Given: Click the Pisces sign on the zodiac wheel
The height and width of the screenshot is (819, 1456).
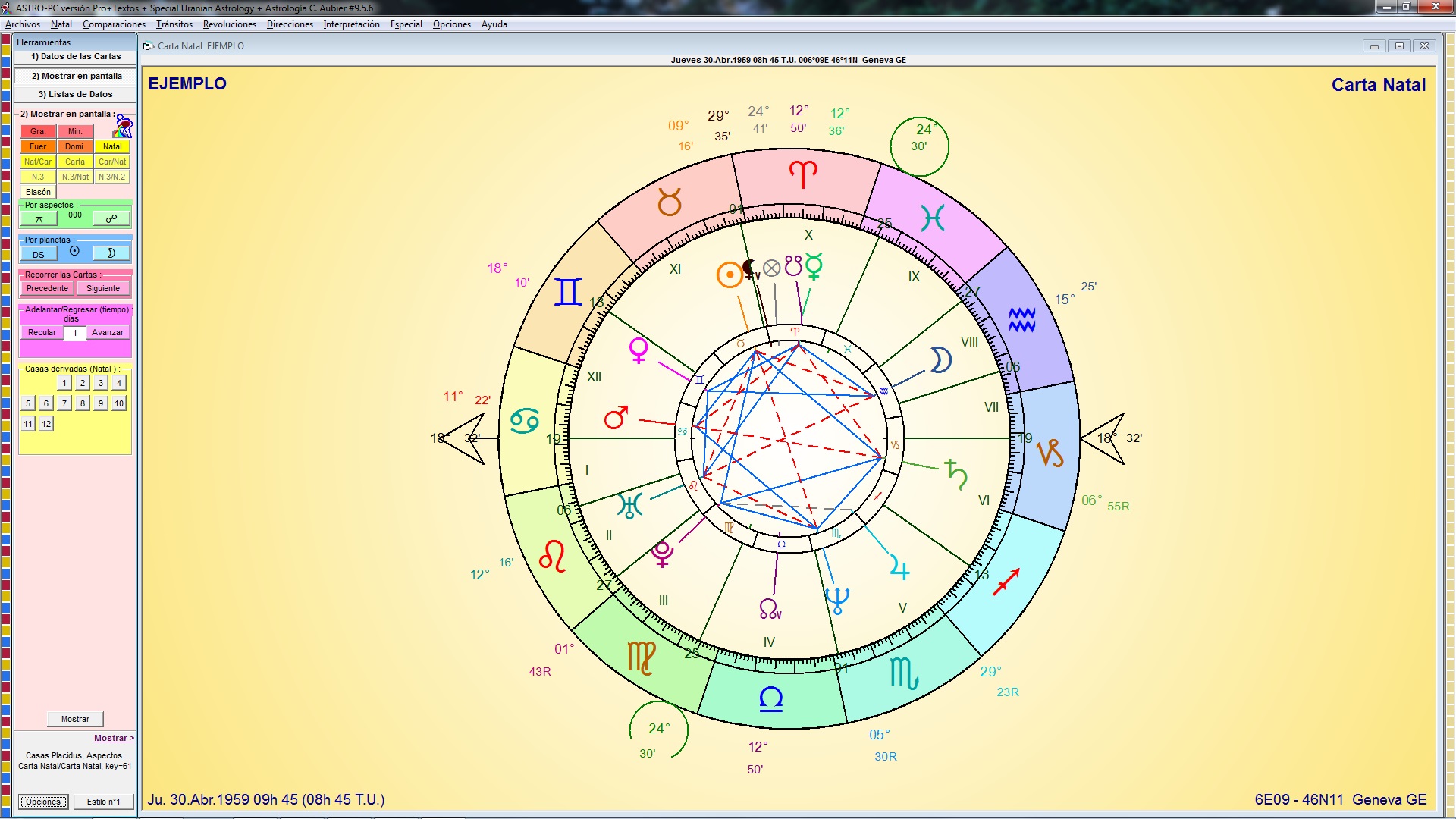Looking at the screenshot, I should click(933, 218).
